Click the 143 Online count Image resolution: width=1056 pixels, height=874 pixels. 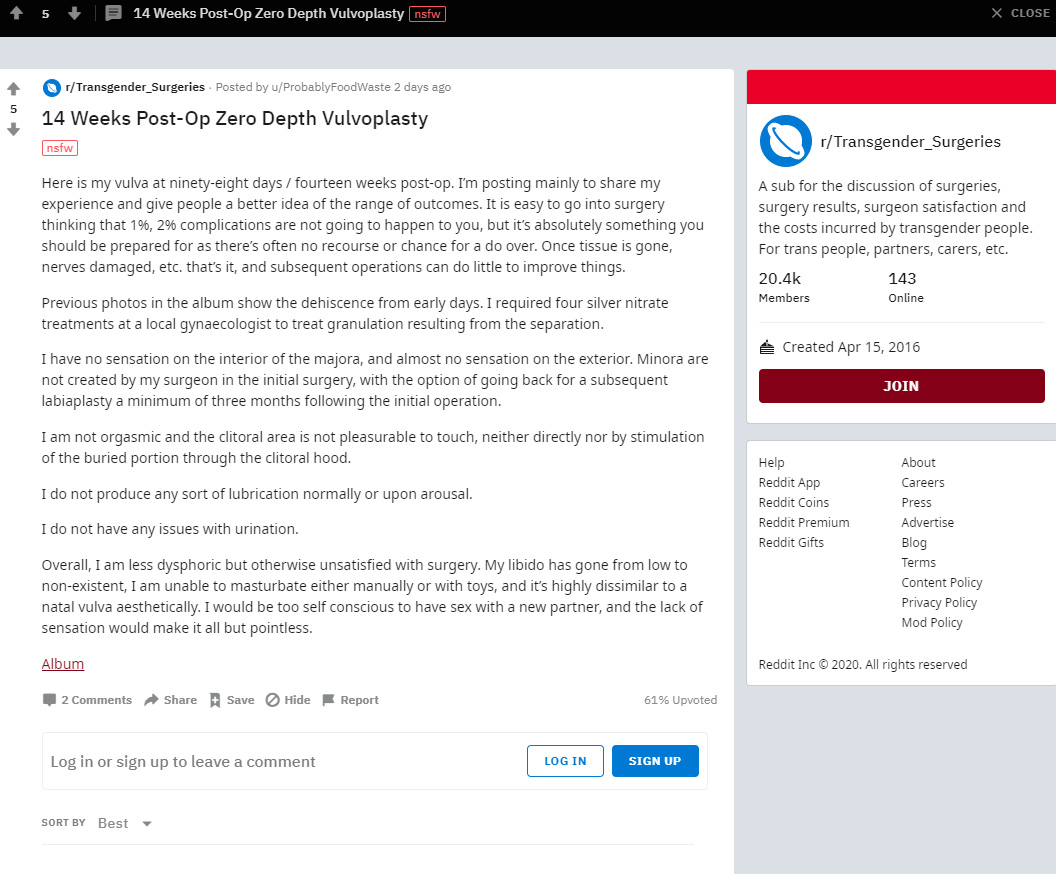click(x=906, y=288)
